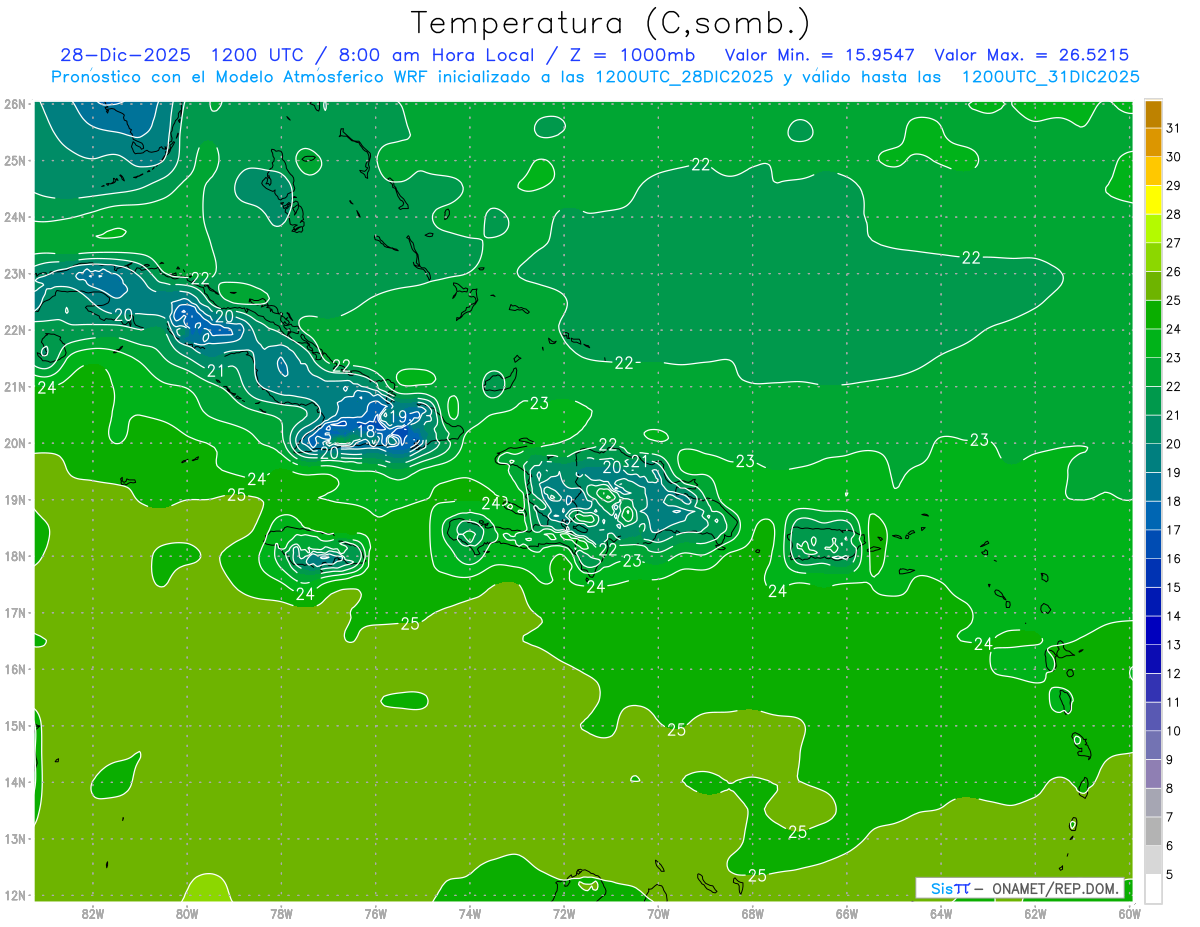Click the '80W' longitude axis label

pyautogui.click(x=187, y=914)
